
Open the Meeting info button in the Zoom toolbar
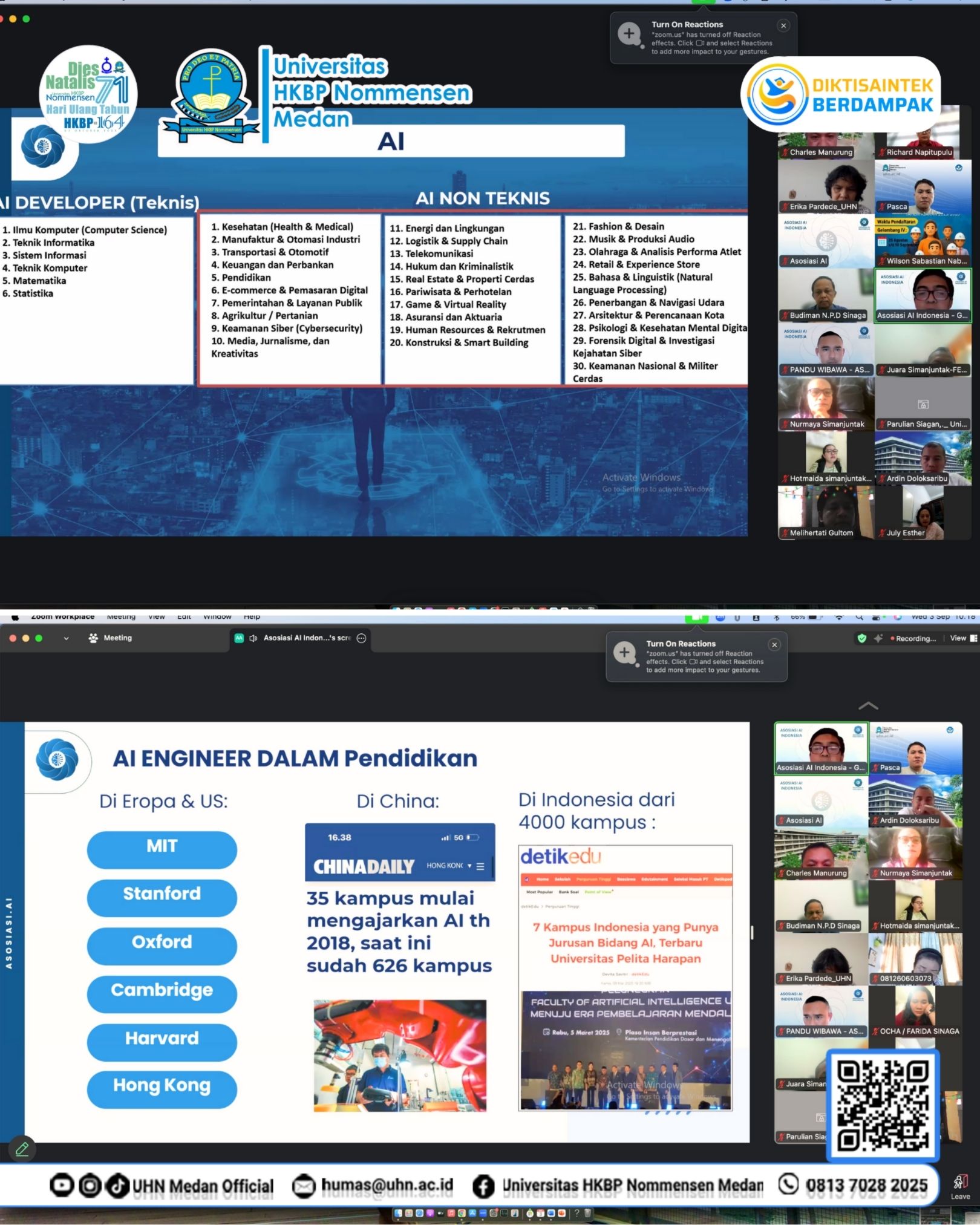pos(111,638)
